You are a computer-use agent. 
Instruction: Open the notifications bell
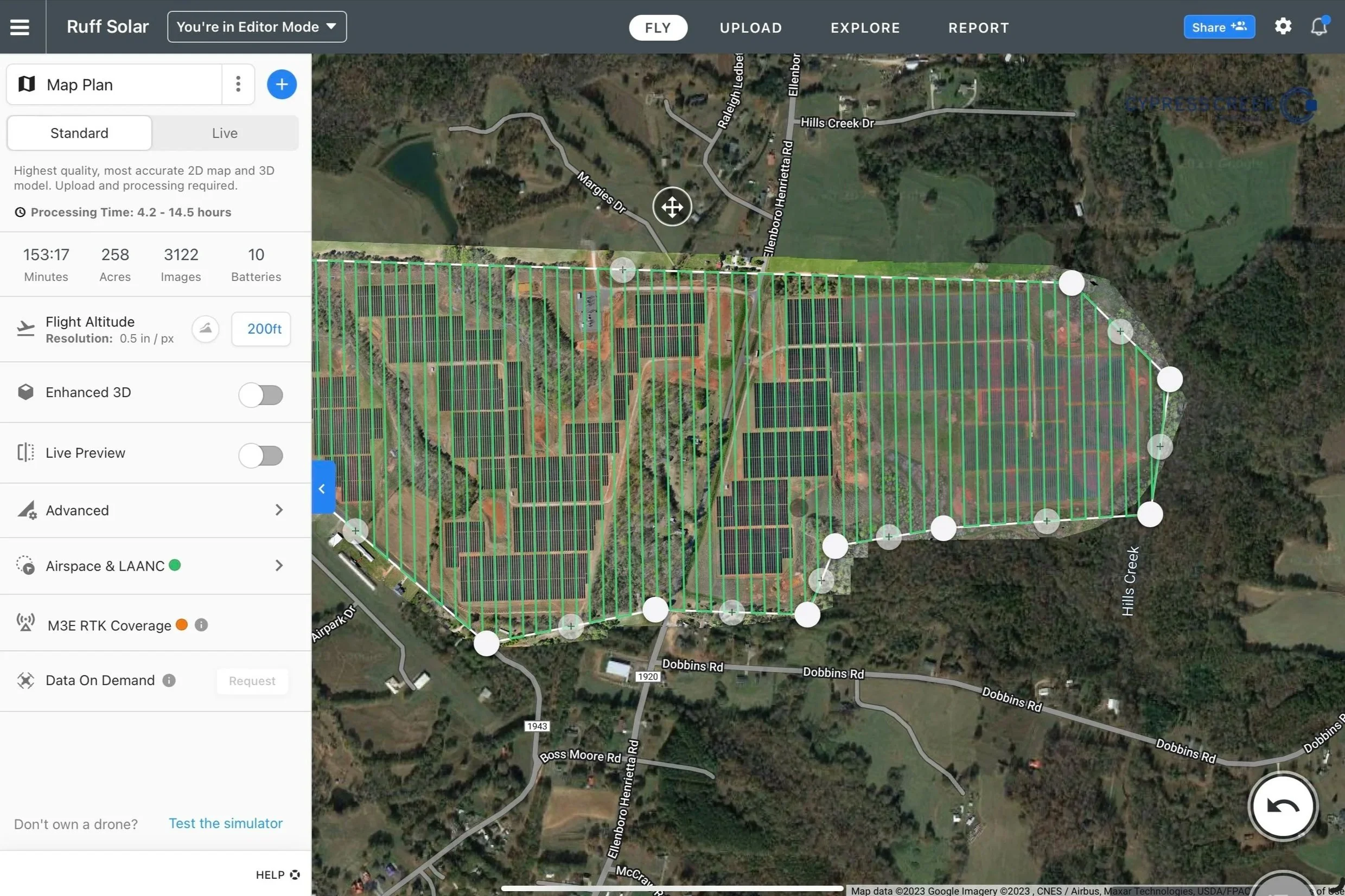pos(1319,27)
